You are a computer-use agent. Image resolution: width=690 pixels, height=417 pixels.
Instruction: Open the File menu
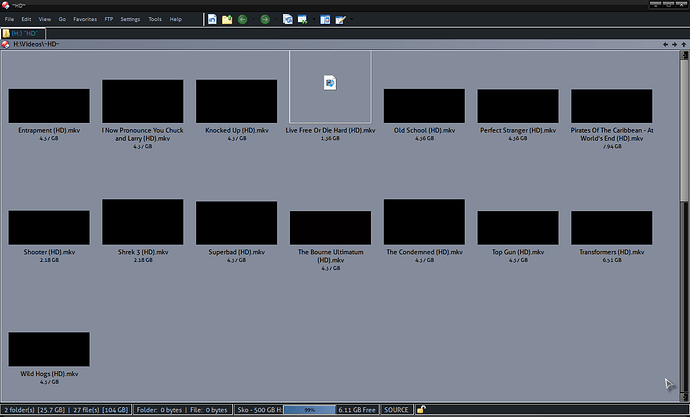coord(9,19)
